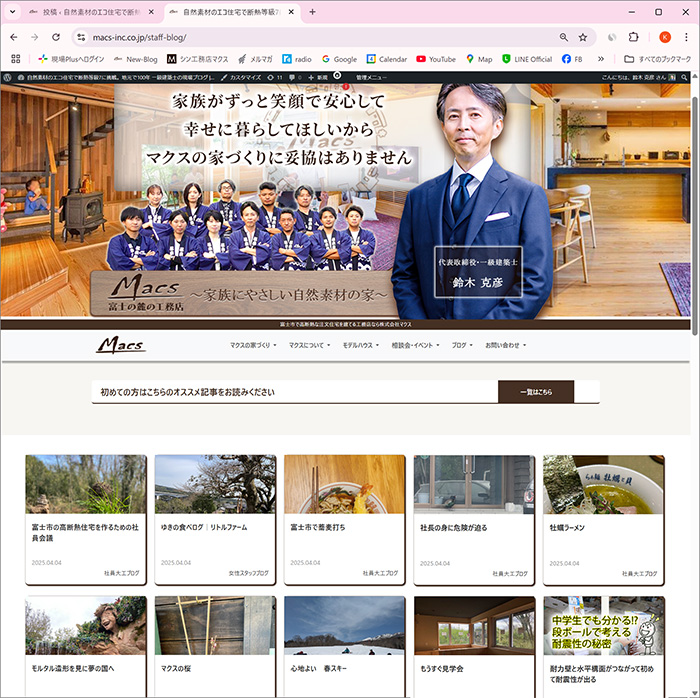Click カスタマイズ in the WordPress admin bar
Screen dimensions: 700x698
[242, 77]
